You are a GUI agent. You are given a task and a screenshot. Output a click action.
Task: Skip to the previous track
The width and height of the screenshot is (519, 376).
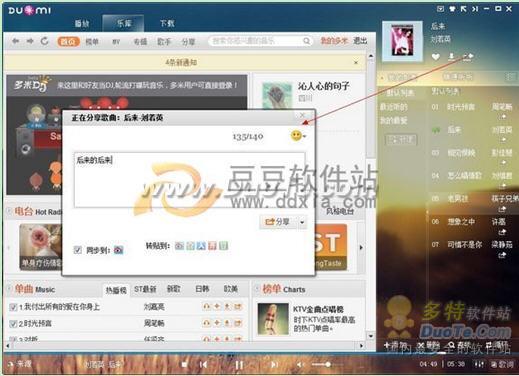point(203,365)
